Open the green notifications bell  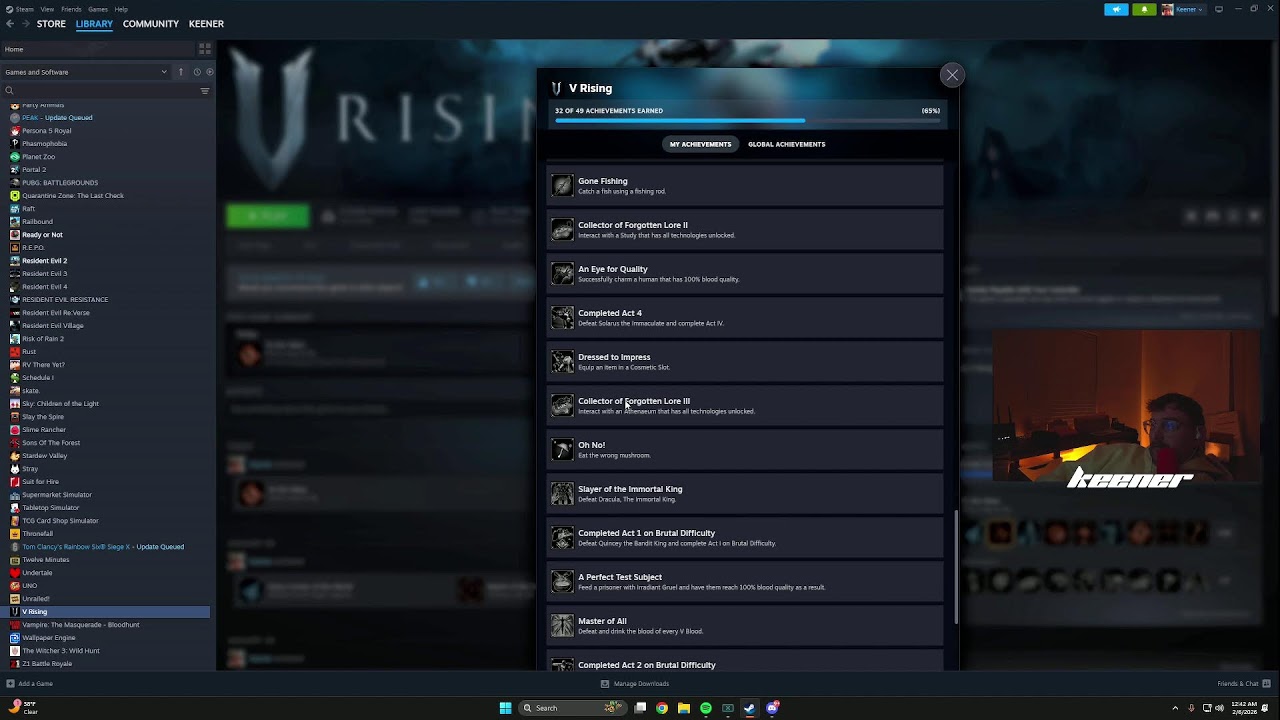[x=1144, y=9]
